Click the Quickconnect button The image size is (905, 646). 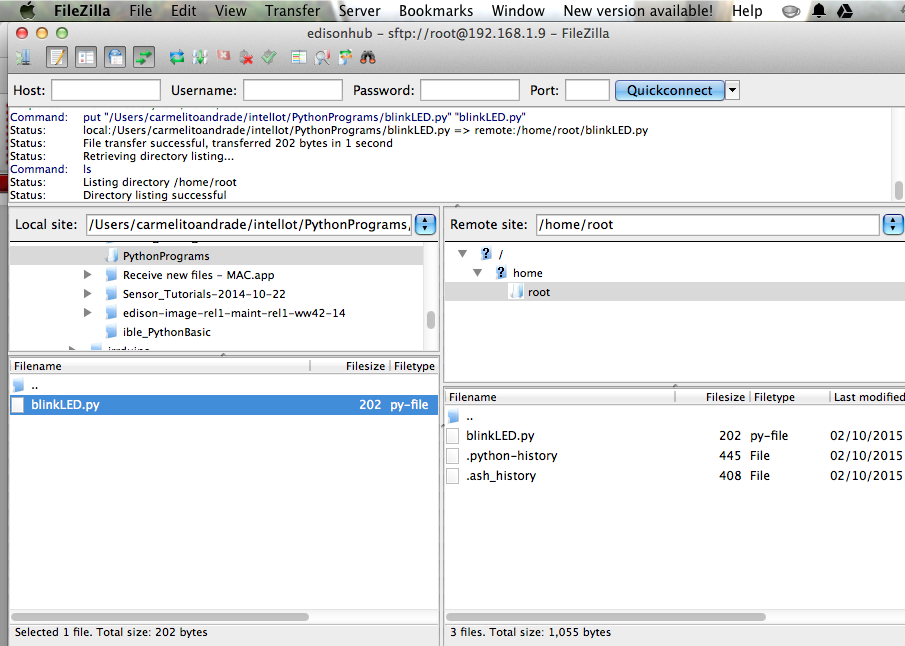click(670, 90)
